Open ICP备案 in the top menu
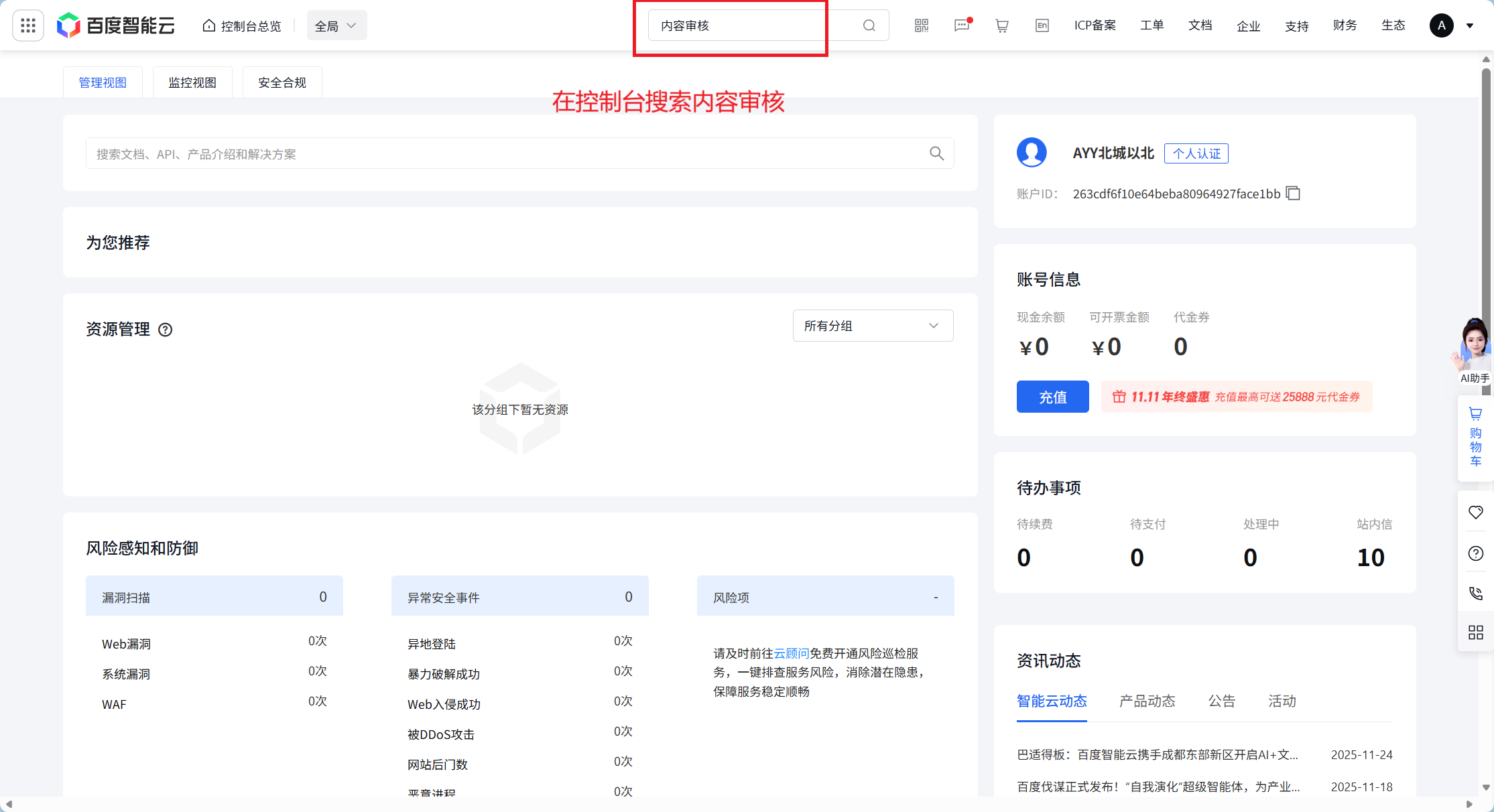 coord(1095,25)
